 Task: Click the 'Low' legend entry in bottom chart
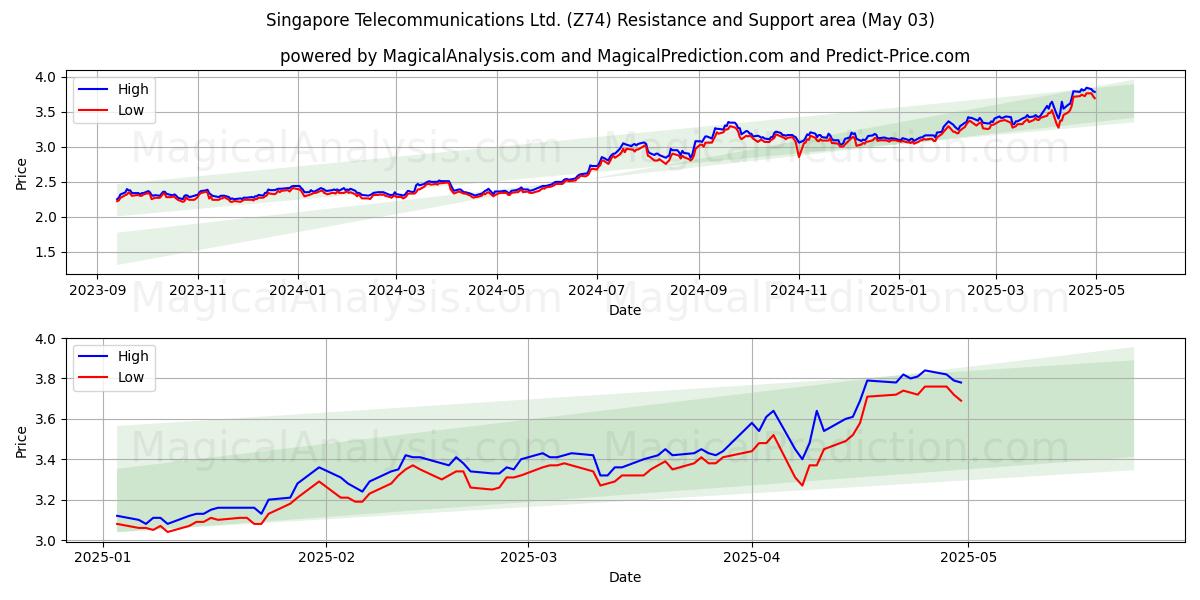click(111, 377)
